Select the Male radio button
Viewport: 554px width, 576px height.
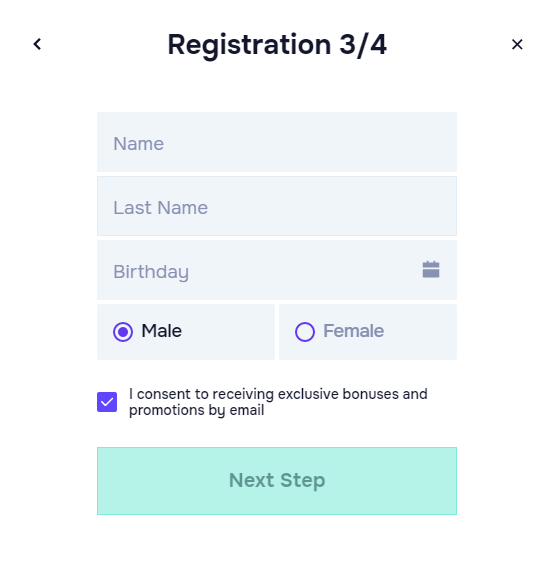[123, 332]
